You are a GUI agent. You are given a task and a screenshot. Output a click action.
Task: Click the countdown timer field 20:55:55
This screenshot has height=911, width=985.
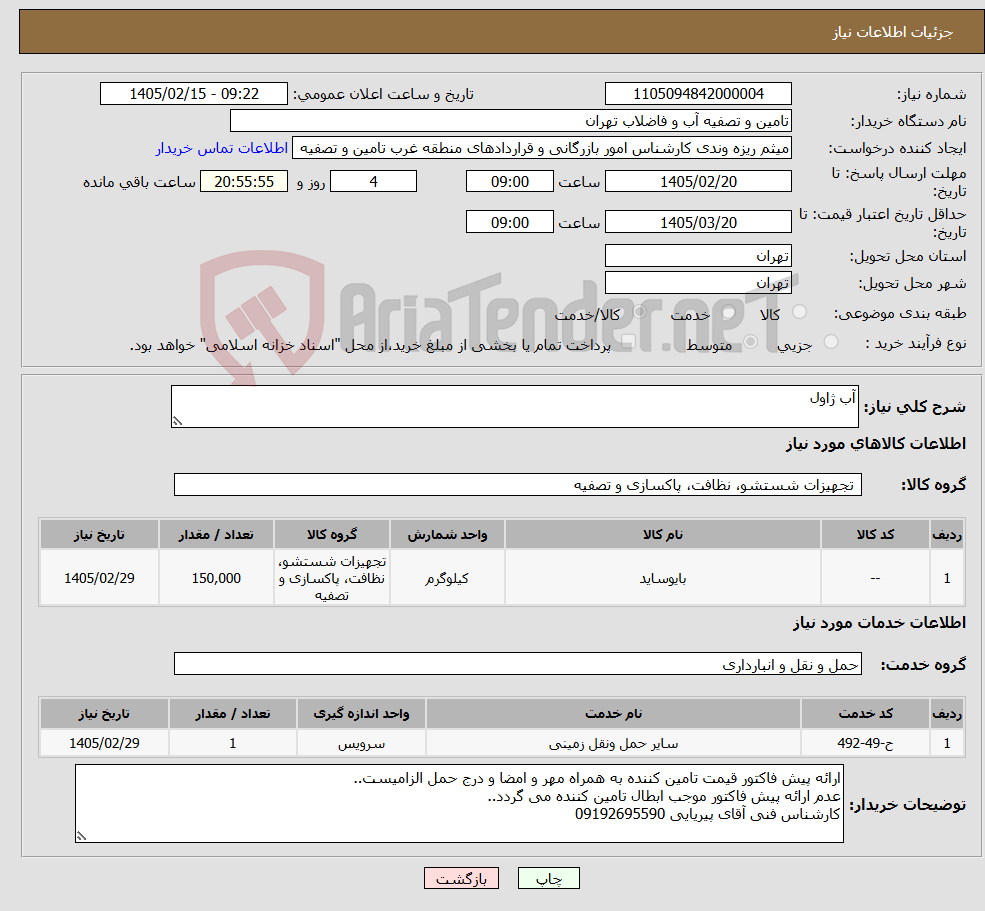244,182
